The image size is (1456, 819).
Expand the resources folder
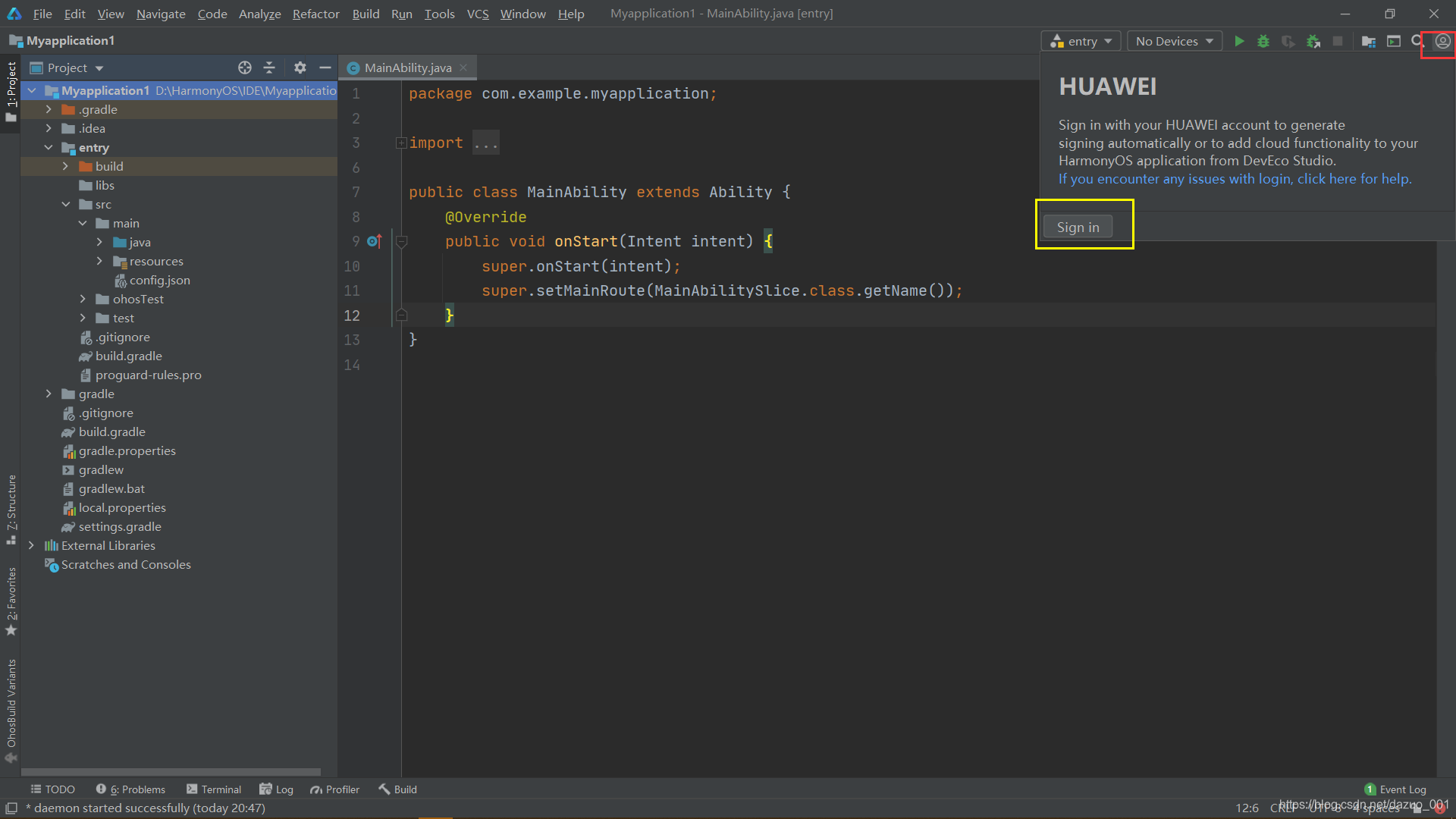coord(99,261)
